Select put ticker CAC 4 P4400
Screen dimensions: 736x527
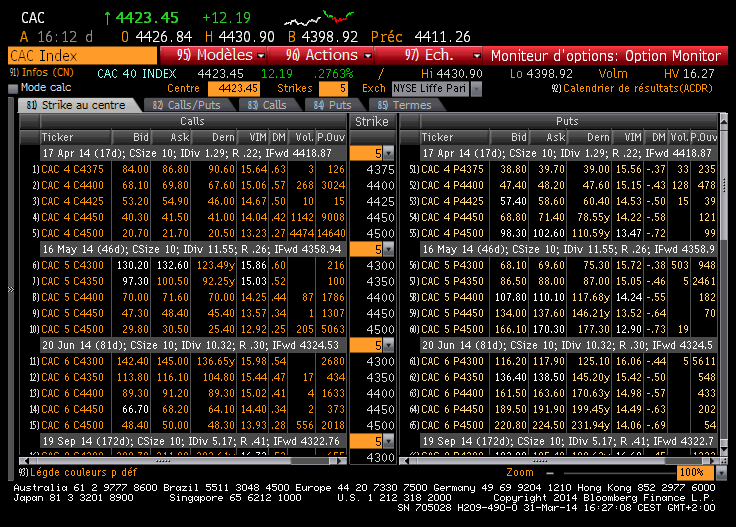tap(452, 185)
